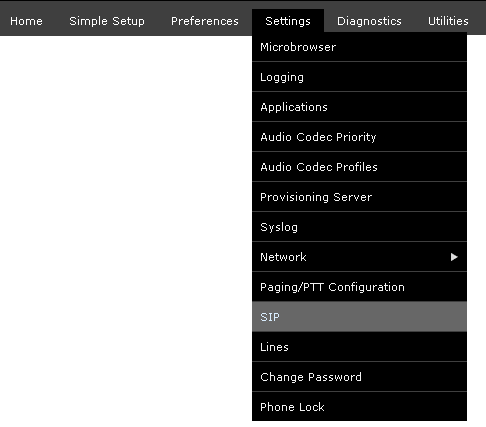Screen dimensions: 486x427
Task: Open Paging/PTT Configuration
Action: pyautogui.click(x=359, y=287)
